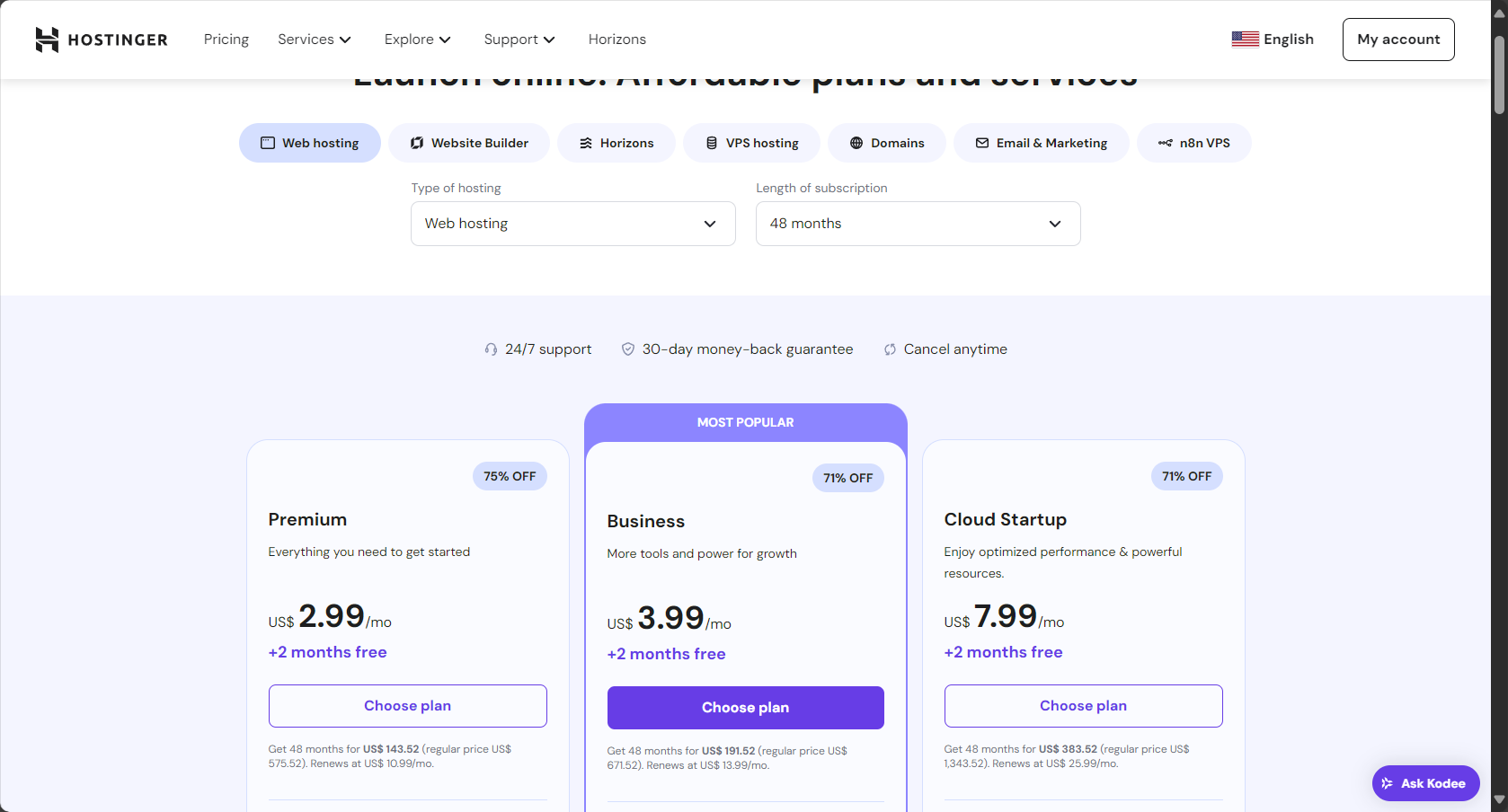Switch to Website Builder tab
Screen dimensions: 1508x812
pyautogui.click(x=469, y=143)
